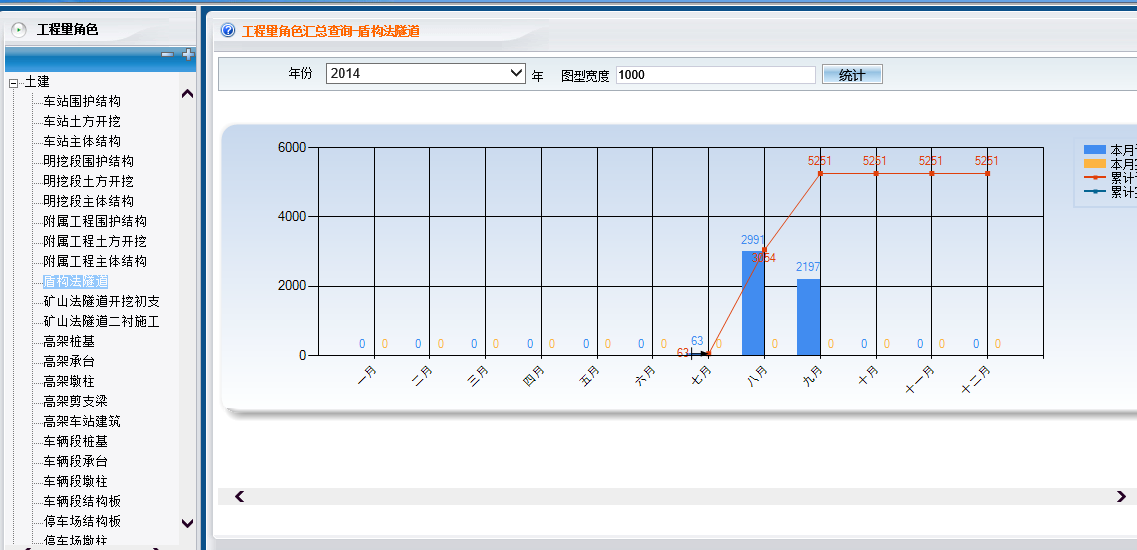Choose 车辆段承台 in the tree
The image size is (1137, 550).
coord(75,461)
